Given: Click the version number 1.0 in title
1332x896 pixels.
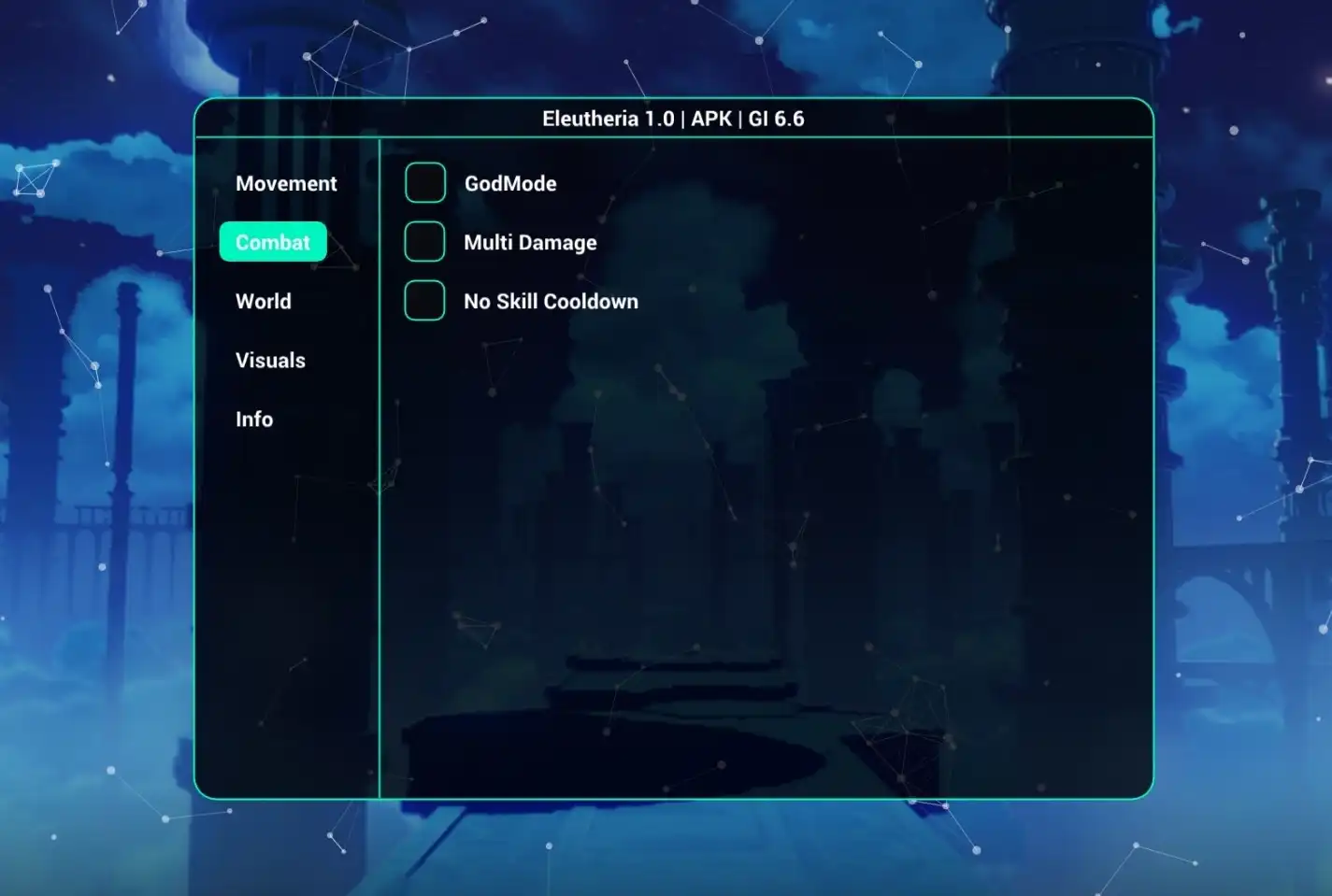Looking at the screenshot, I should pos(659,119).
